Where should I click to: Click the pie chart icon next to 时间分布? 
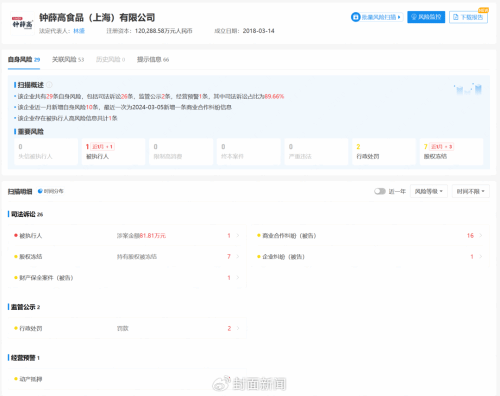coord(40,191)
